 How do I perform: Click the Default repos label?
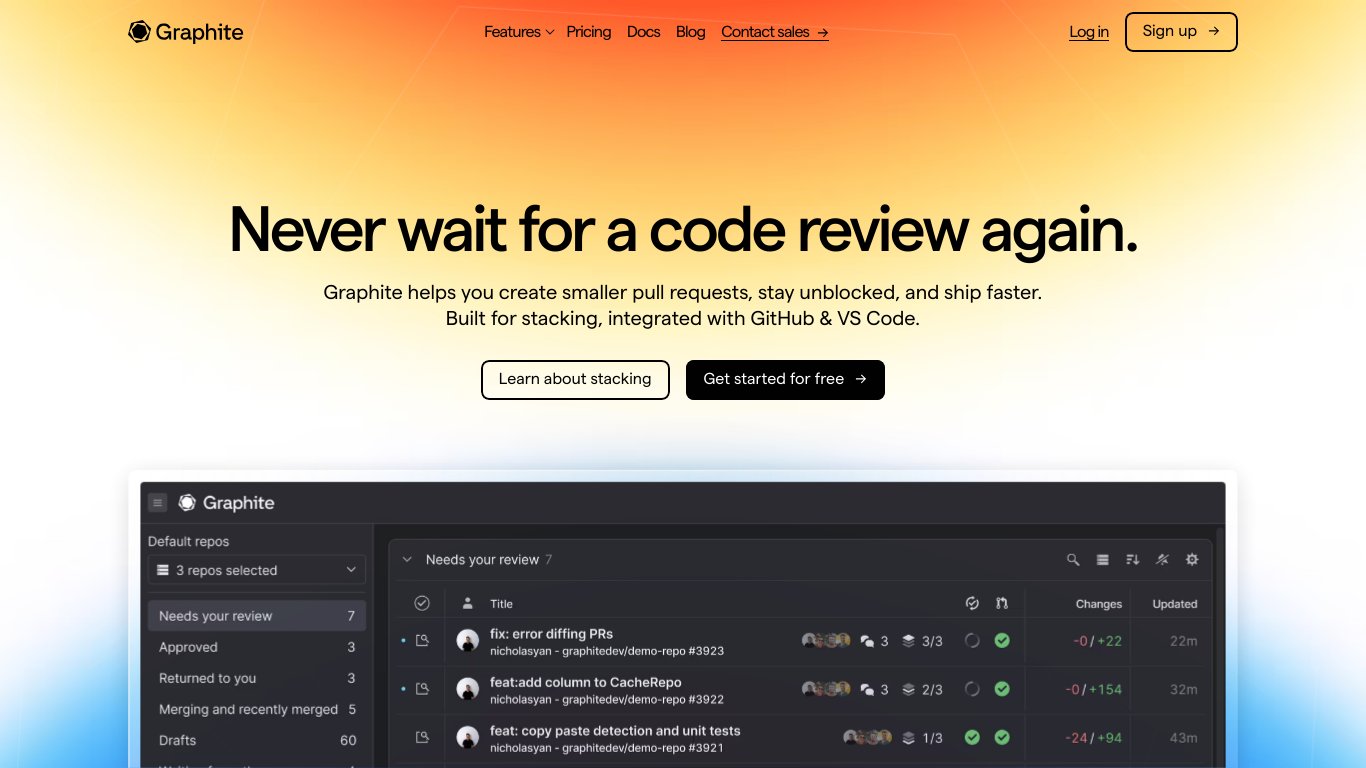coord(188,541)
